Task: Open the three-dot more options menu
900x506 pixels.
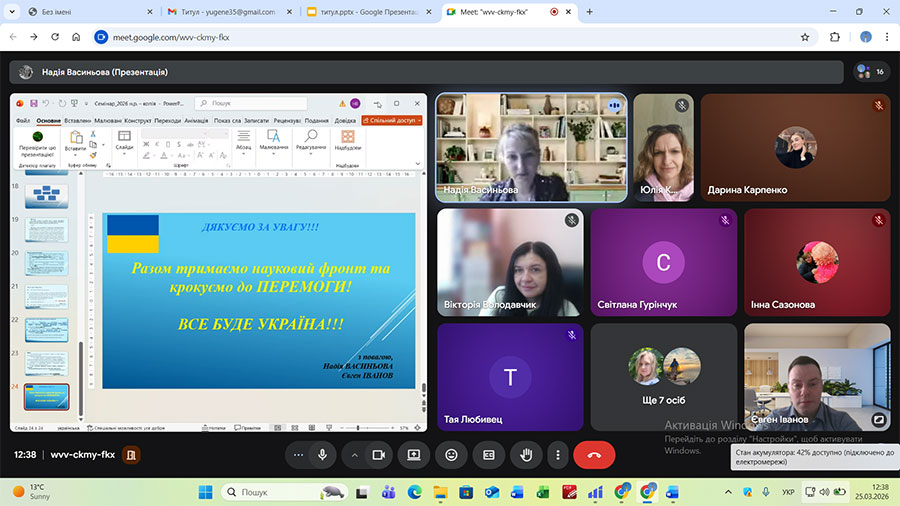Action: [x=558, y=454]
